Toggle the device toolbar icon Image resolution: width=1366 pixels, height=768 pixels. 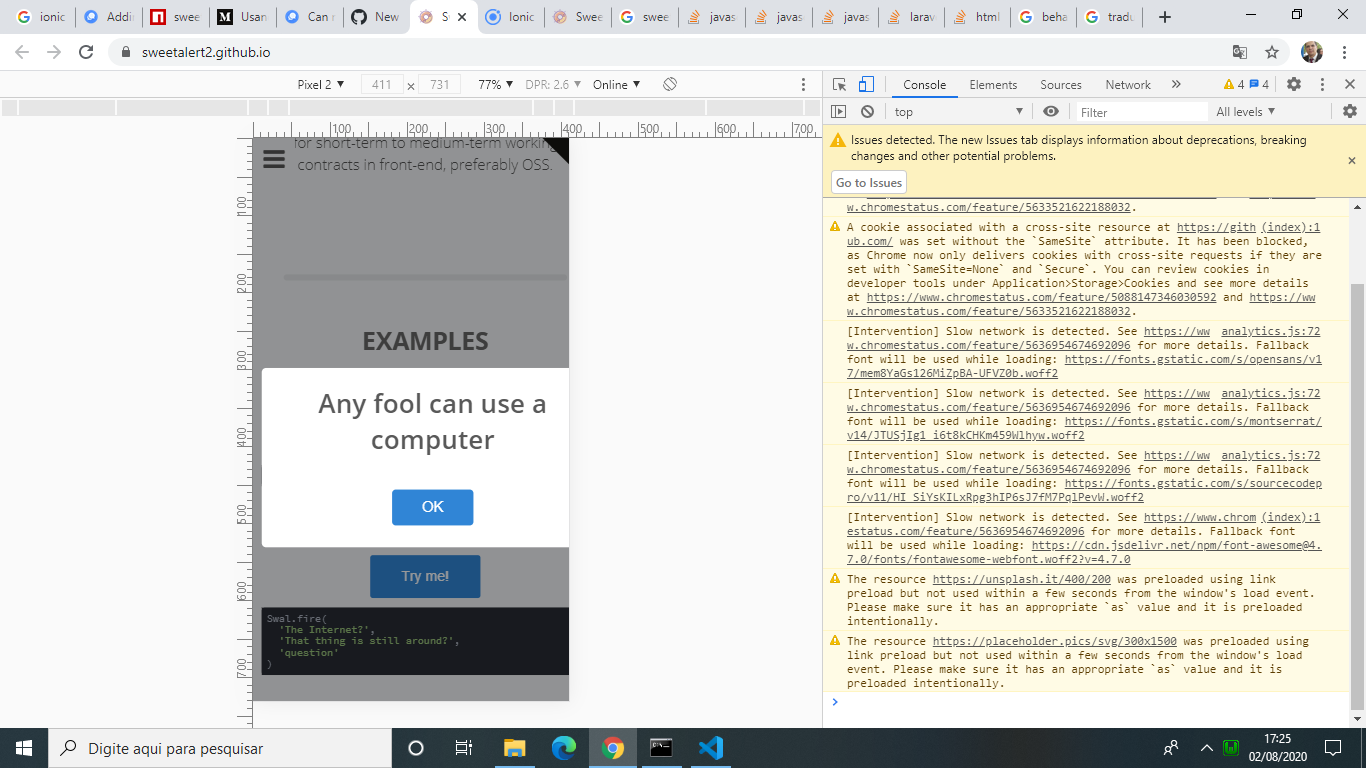click(x=867, y=85)
